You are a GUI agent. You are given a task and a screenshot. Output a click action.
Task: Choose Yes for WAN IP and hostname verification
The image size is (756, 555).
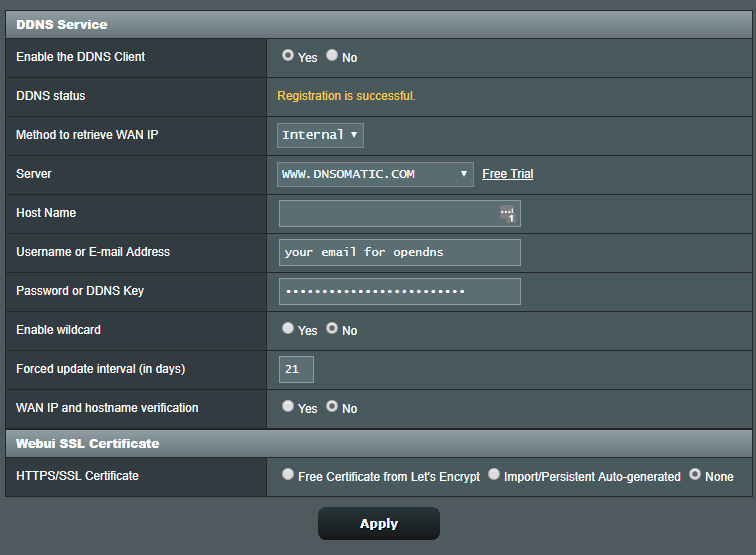288,406
